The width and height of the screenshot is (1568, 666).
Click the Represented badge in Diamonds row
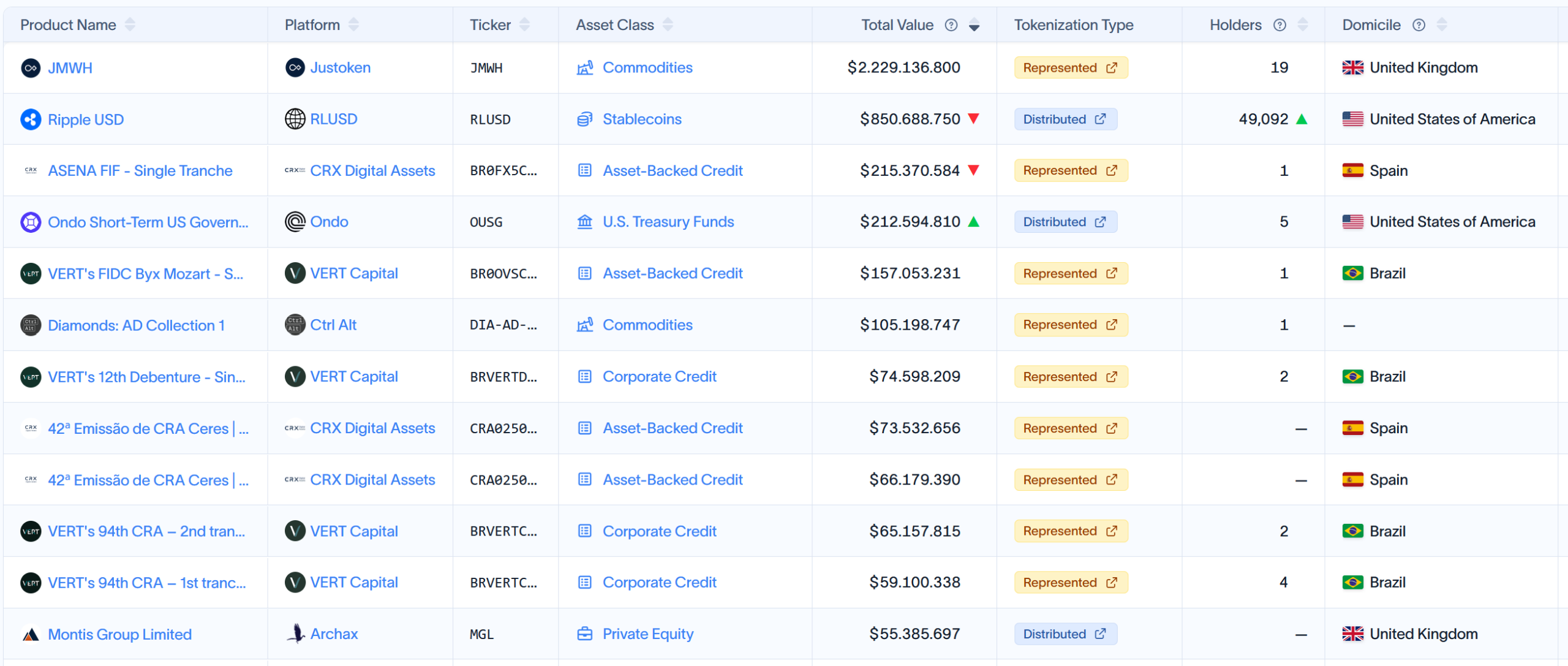coord(1071,325)
